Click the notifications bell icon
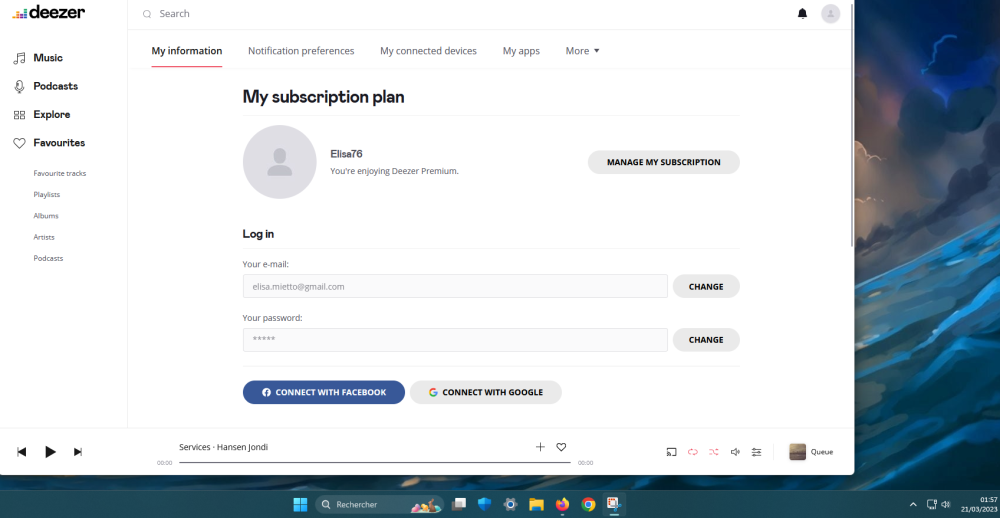 point(802,14)
